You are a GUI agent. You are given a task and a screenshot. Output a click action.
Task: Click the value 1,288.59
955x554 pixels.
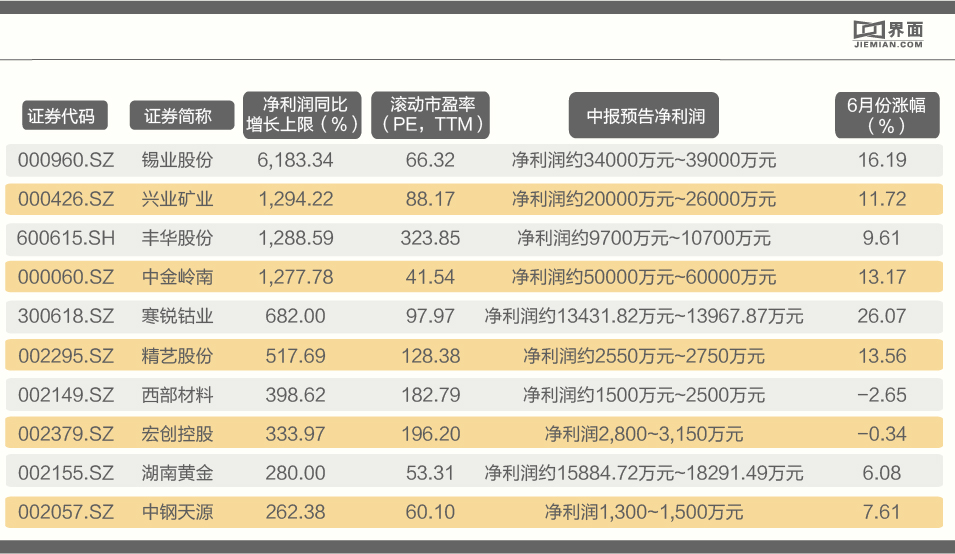click(296, 238)
